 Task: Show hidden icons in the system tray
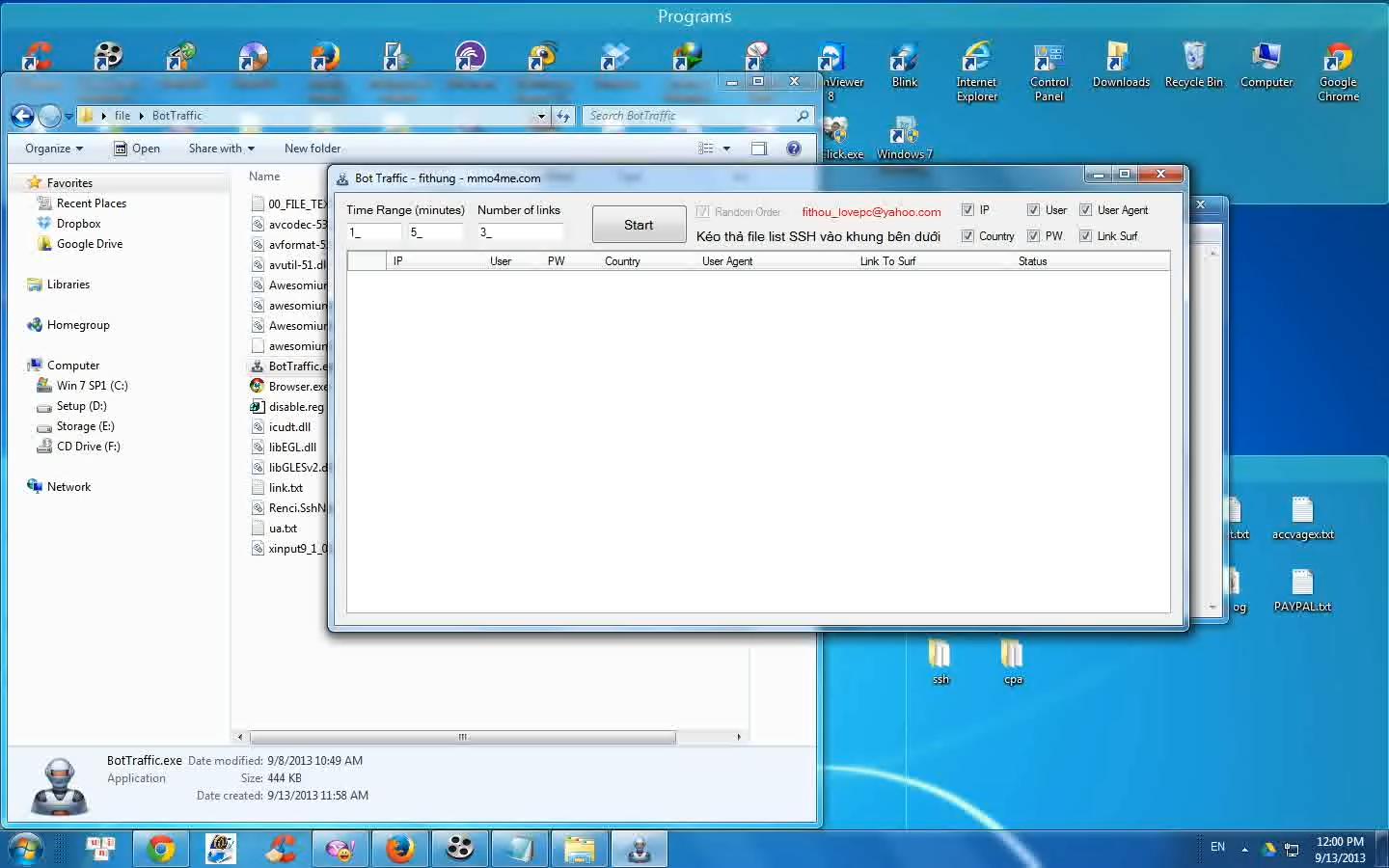coord(1244,849)
